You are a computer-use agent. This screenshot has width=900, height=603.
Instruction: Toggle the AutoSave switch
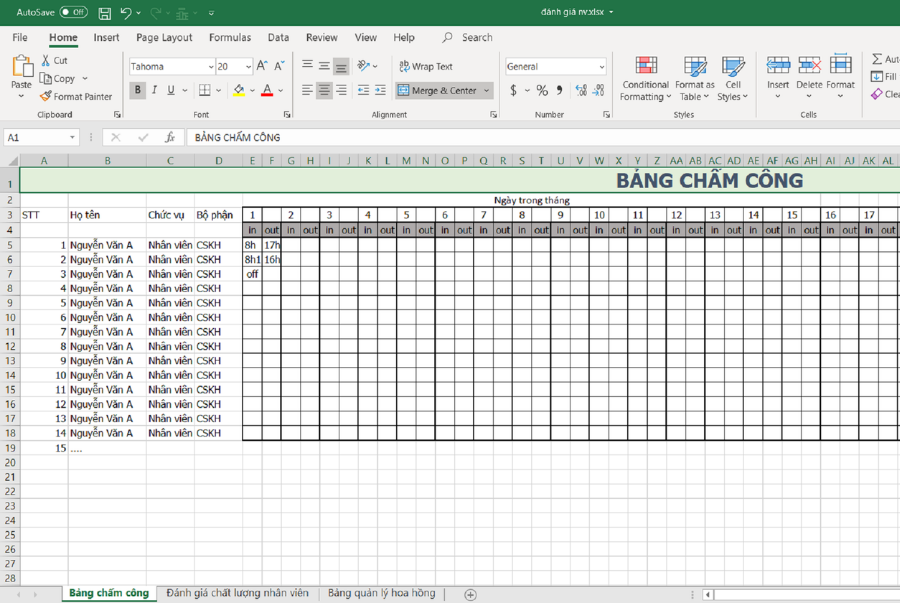click(73, 12)
